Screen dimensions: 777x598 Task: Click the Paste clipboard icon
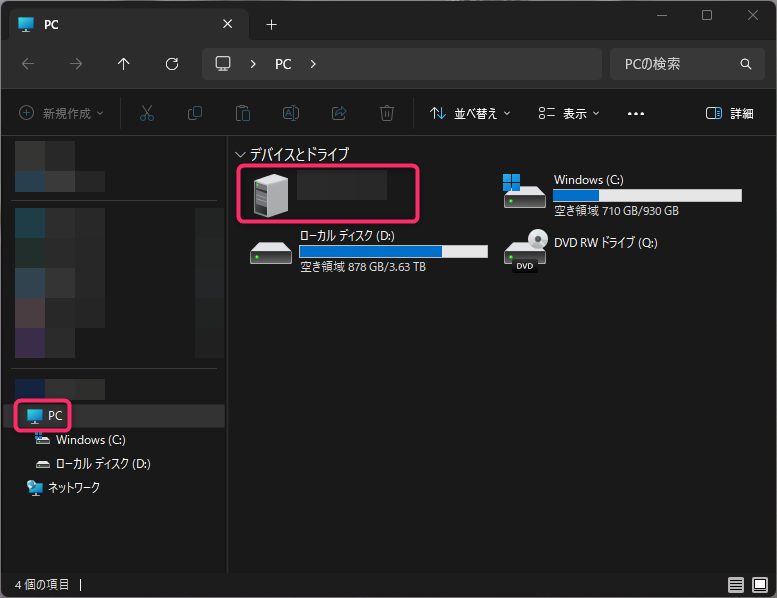click(x=242, y=113)
